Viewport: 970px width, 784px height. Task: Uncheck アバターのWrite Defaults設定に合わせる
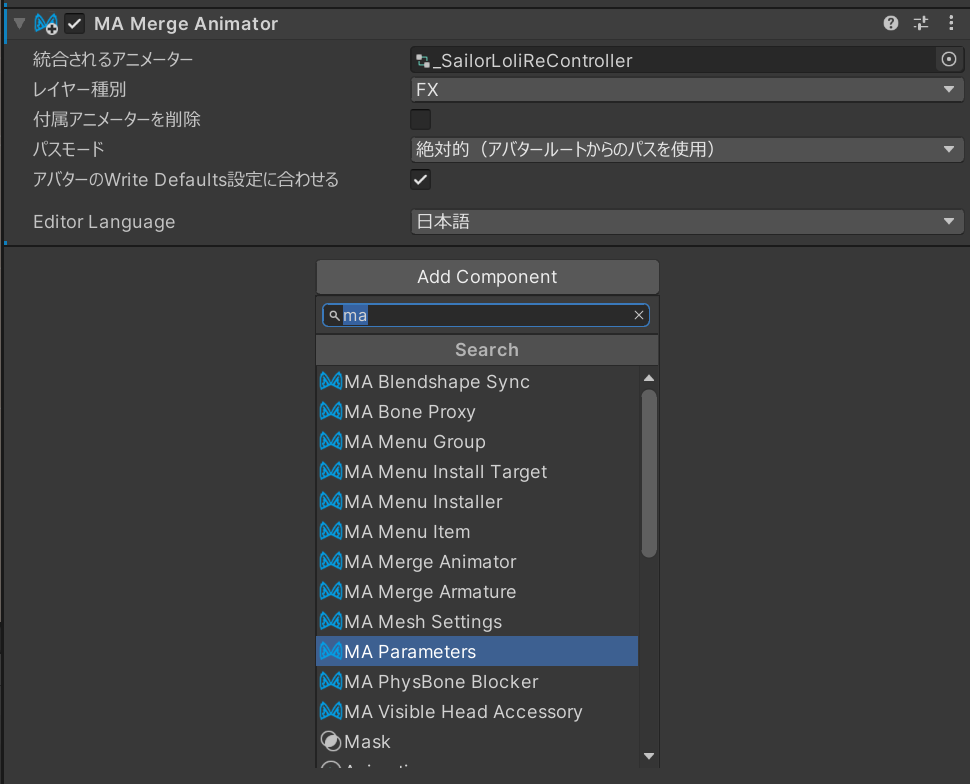(x=420, y=179)
